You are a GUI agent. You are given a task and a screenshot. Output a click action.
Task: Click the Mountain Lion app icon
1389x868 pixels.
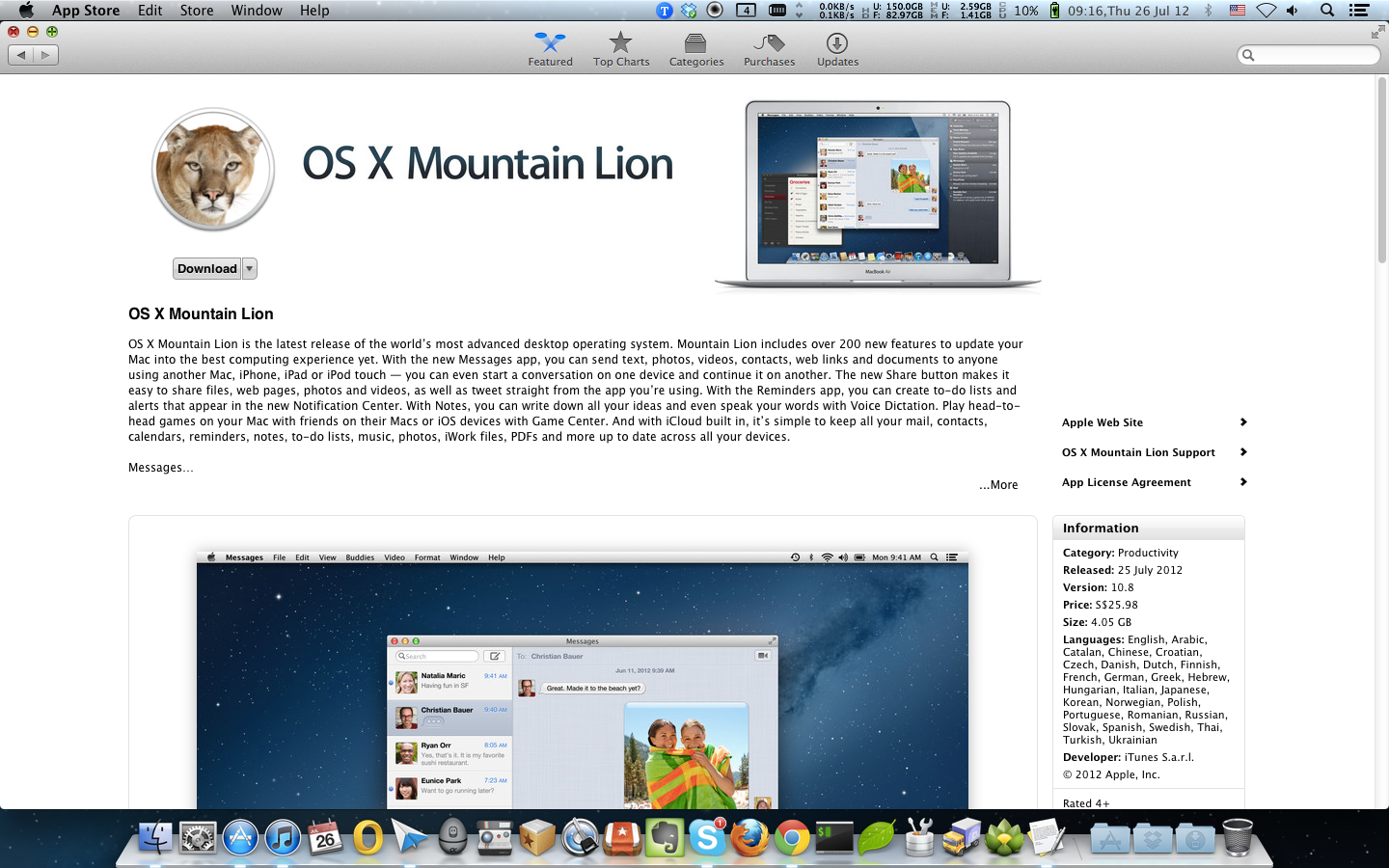point(213,170)
